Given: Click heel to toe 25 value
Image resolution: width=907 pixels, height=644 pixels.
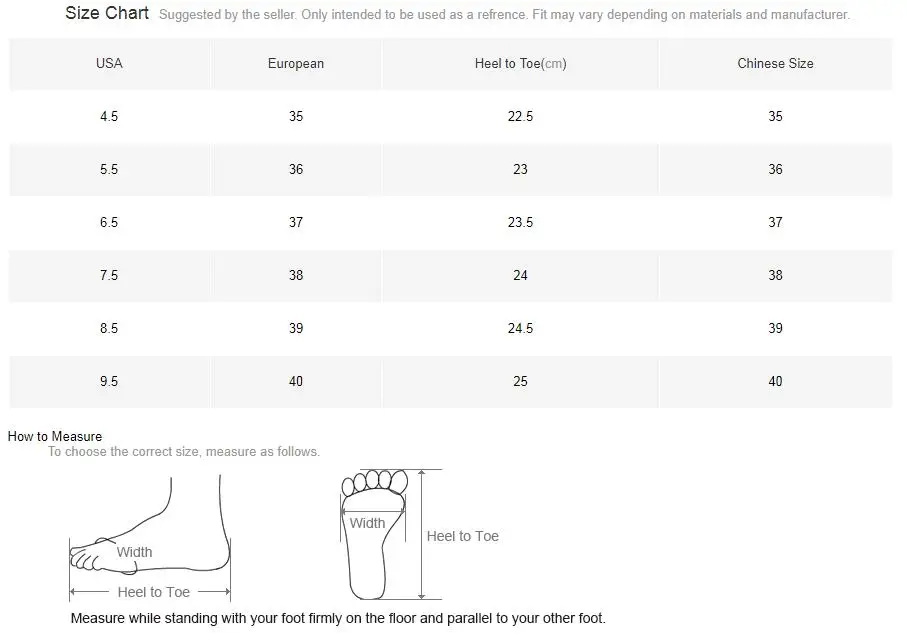Looking at the screenshot, I should [520, 381].
